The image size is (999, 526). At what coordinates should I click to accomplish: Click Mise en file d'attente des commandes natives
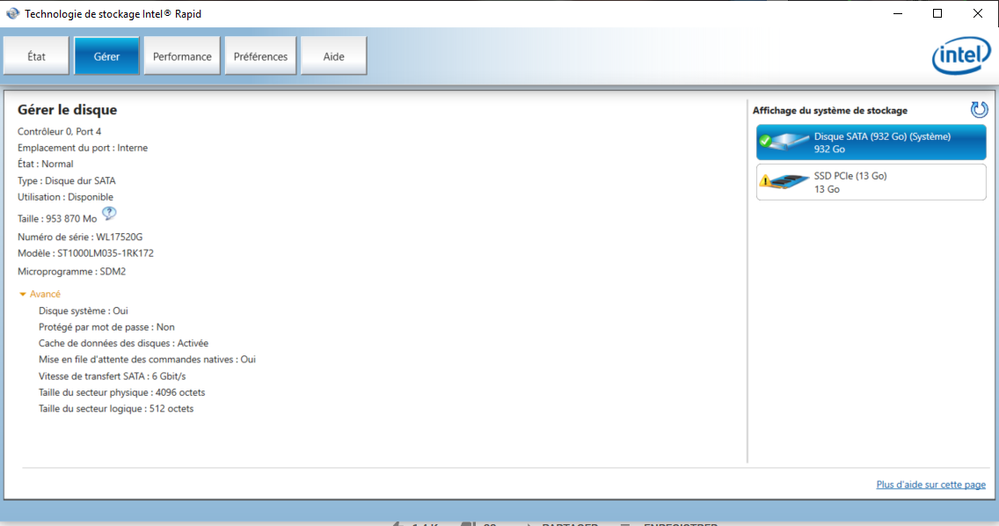(x=147, y=360)
